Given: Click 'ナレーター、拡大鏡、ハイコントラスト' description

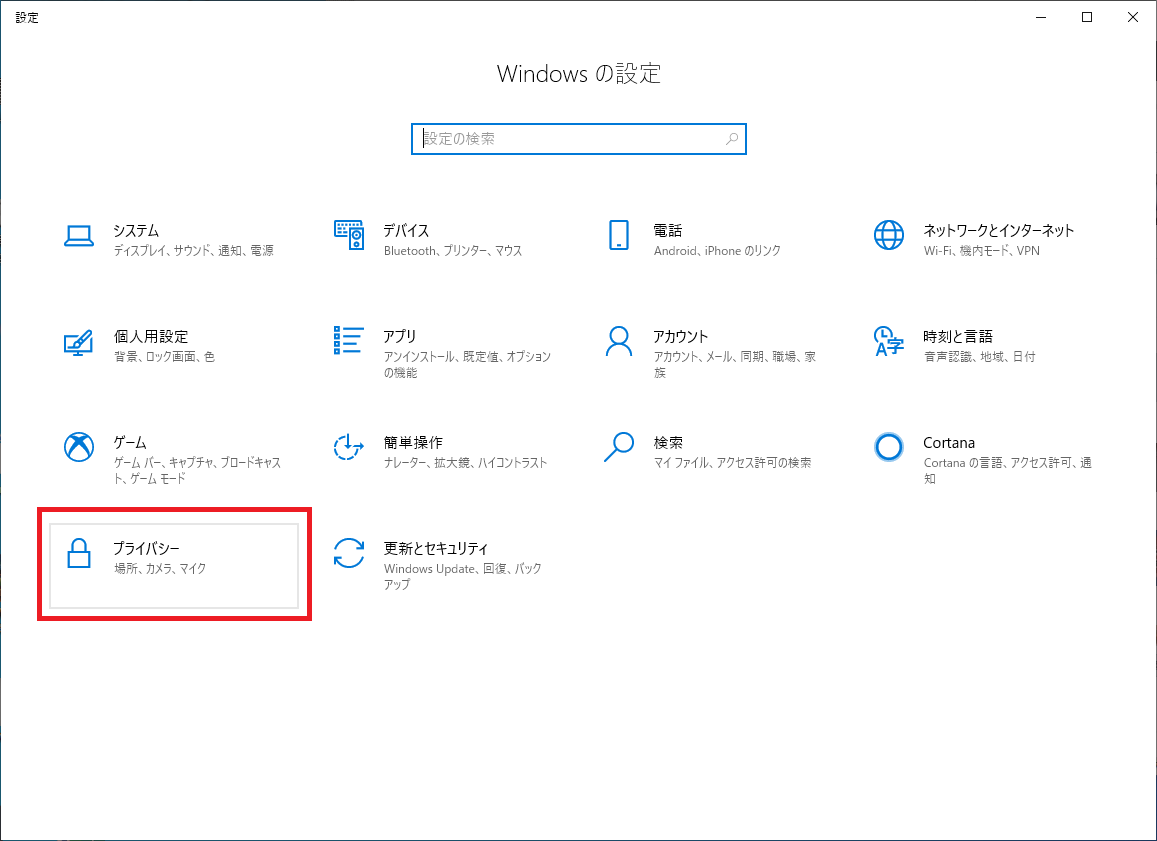Looking at the screenshot, I should pyautogui.click(x=466, y=463).
